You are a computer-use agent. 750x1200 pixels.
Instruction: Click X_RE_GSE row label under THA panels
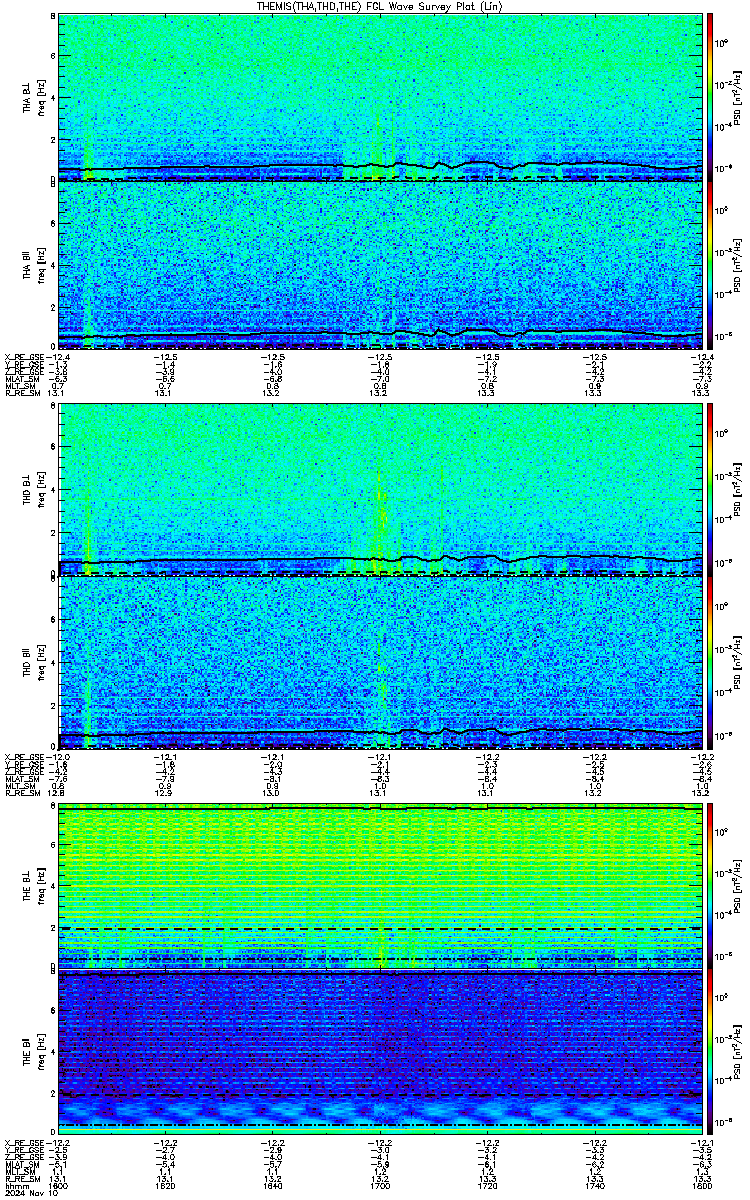point(24,357)
